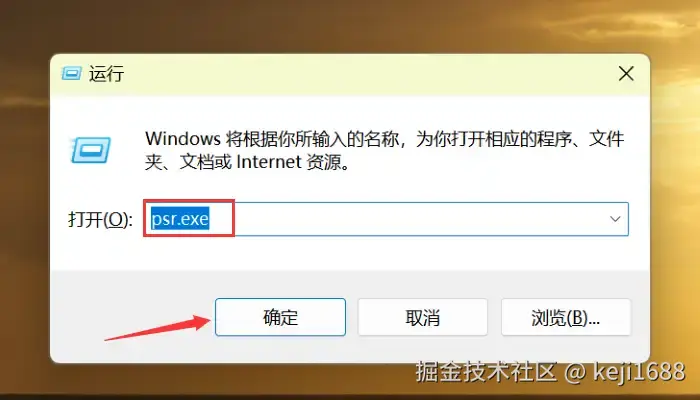Close the 运行 dialog with the X button
700x400 pixels.
[626, 74]
